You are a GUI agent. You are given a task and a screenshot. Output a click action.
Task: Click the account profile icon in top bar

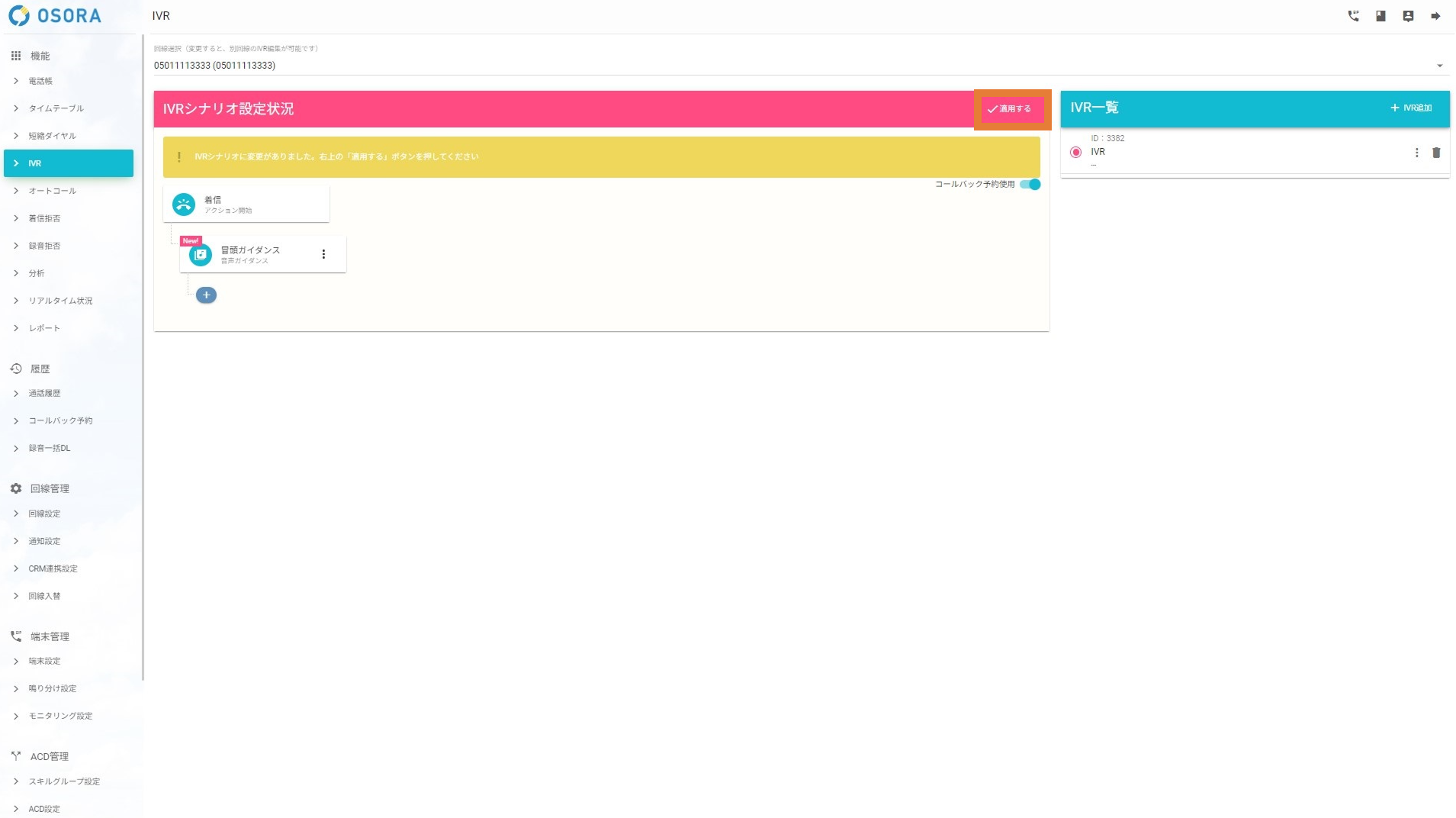(1408, 16)
